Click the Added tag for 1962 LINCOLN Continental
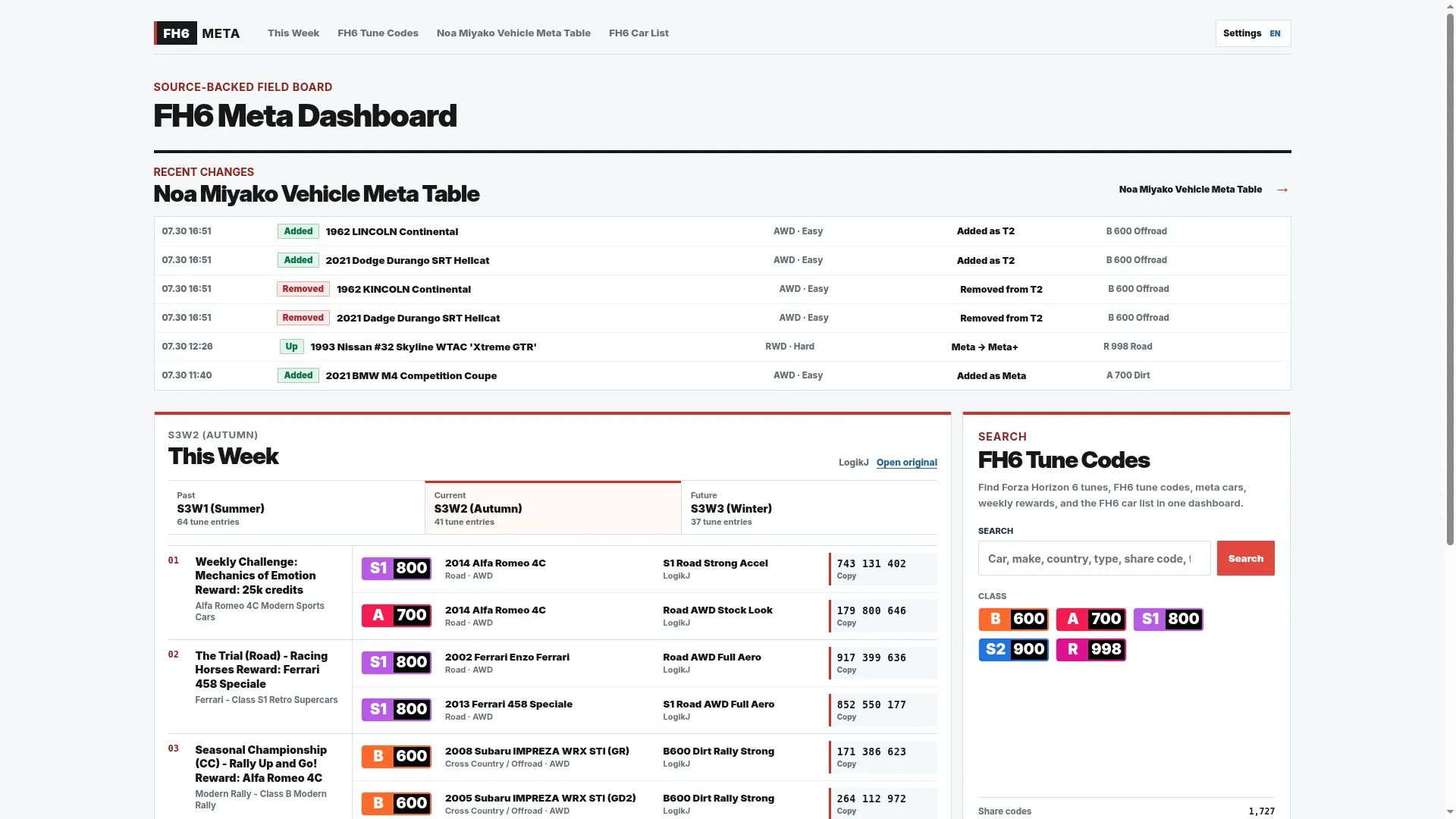This screenshot has width=1456, height=819. tap(298, 231)
